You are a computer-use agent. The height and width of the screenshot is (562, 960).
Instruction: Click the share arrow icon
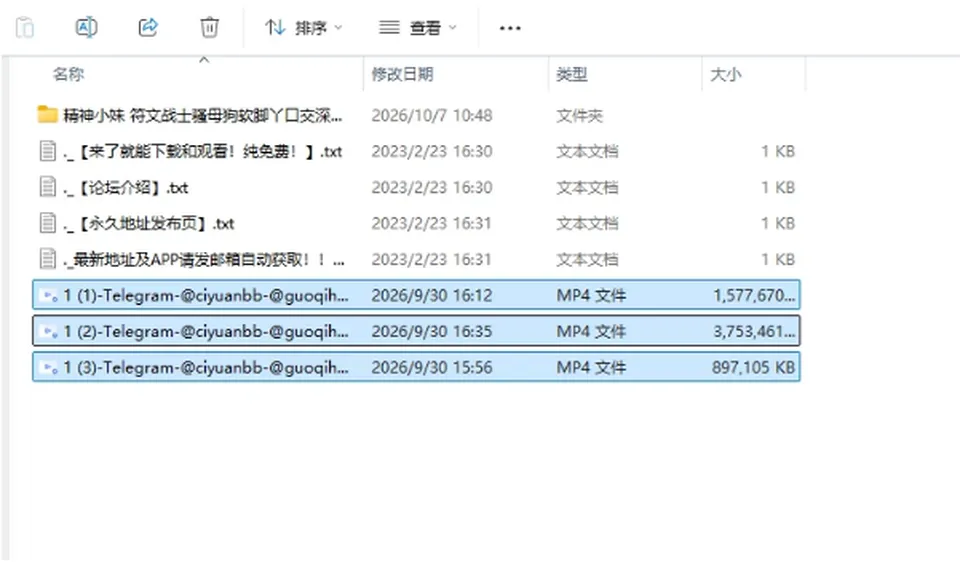[148, 28]
